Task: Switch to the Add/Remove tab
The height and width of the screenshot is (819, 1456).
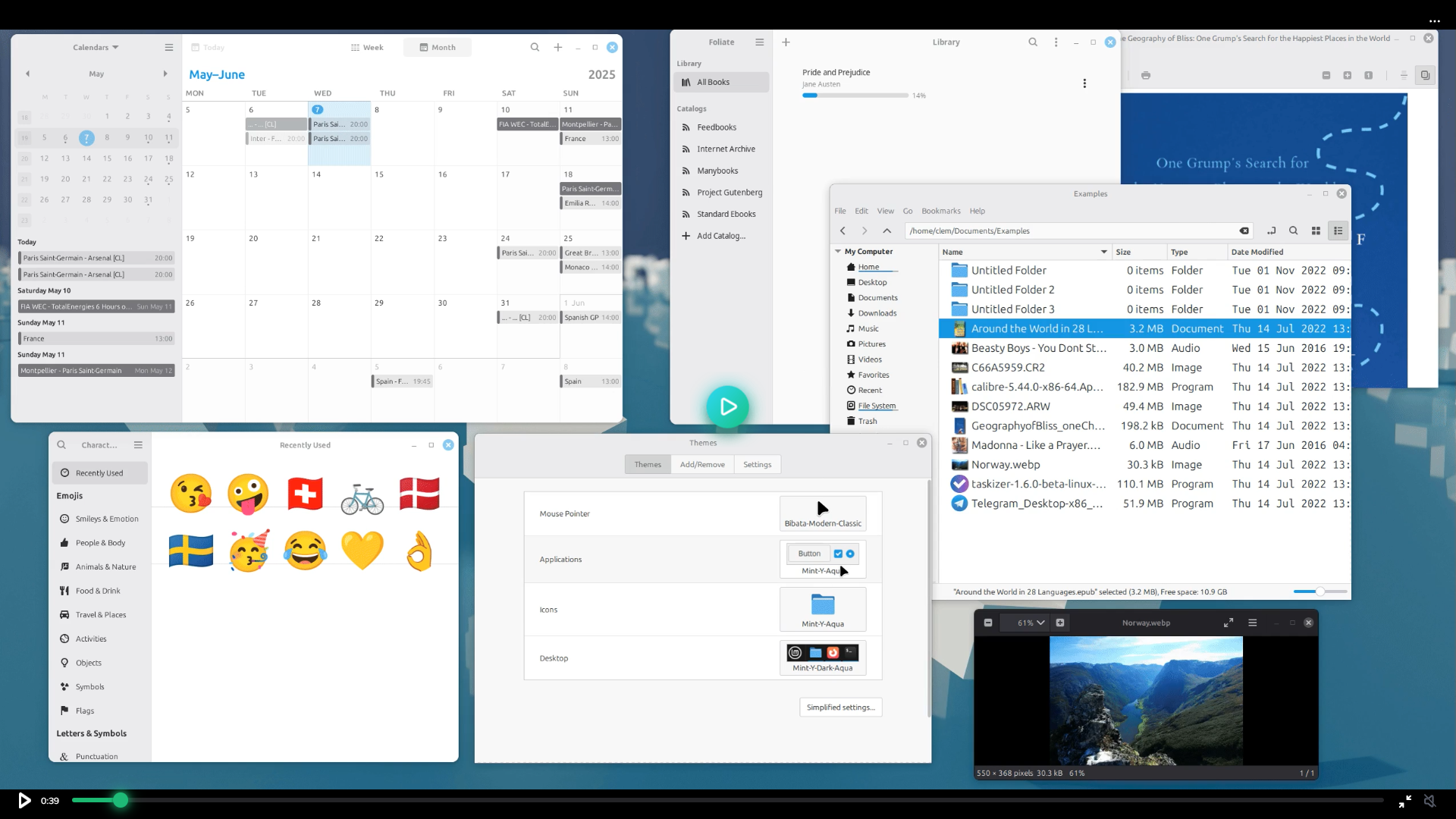Action: click(702, 464)
